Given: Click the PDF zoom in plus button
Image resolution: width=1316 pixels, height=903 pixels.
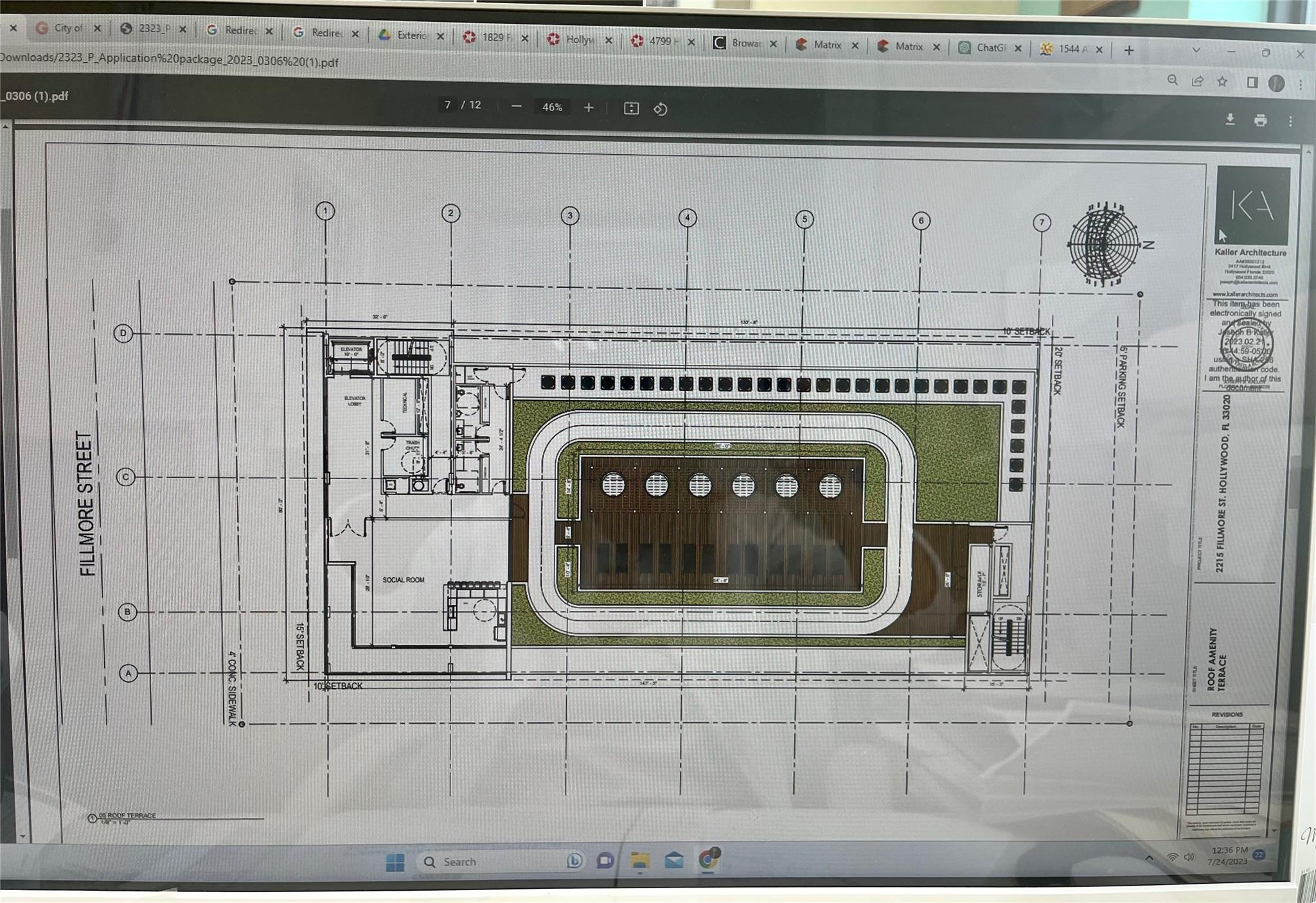Looking at the screenshot, I should [589, 108].
